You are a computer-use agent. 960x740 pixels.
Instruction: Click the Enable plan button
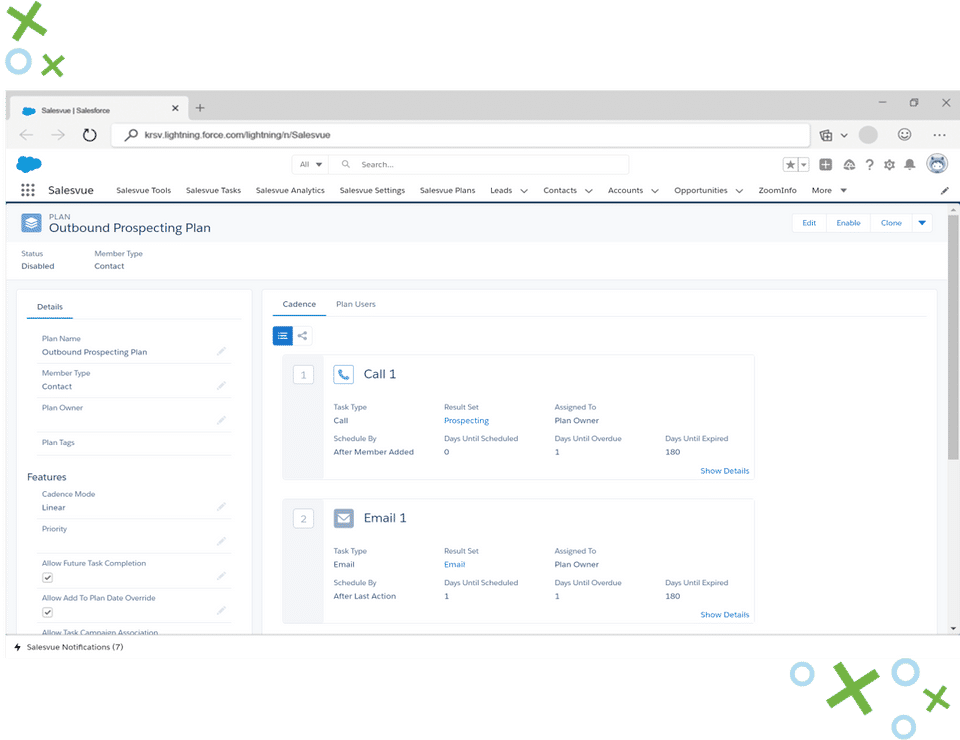pos(848,223)
